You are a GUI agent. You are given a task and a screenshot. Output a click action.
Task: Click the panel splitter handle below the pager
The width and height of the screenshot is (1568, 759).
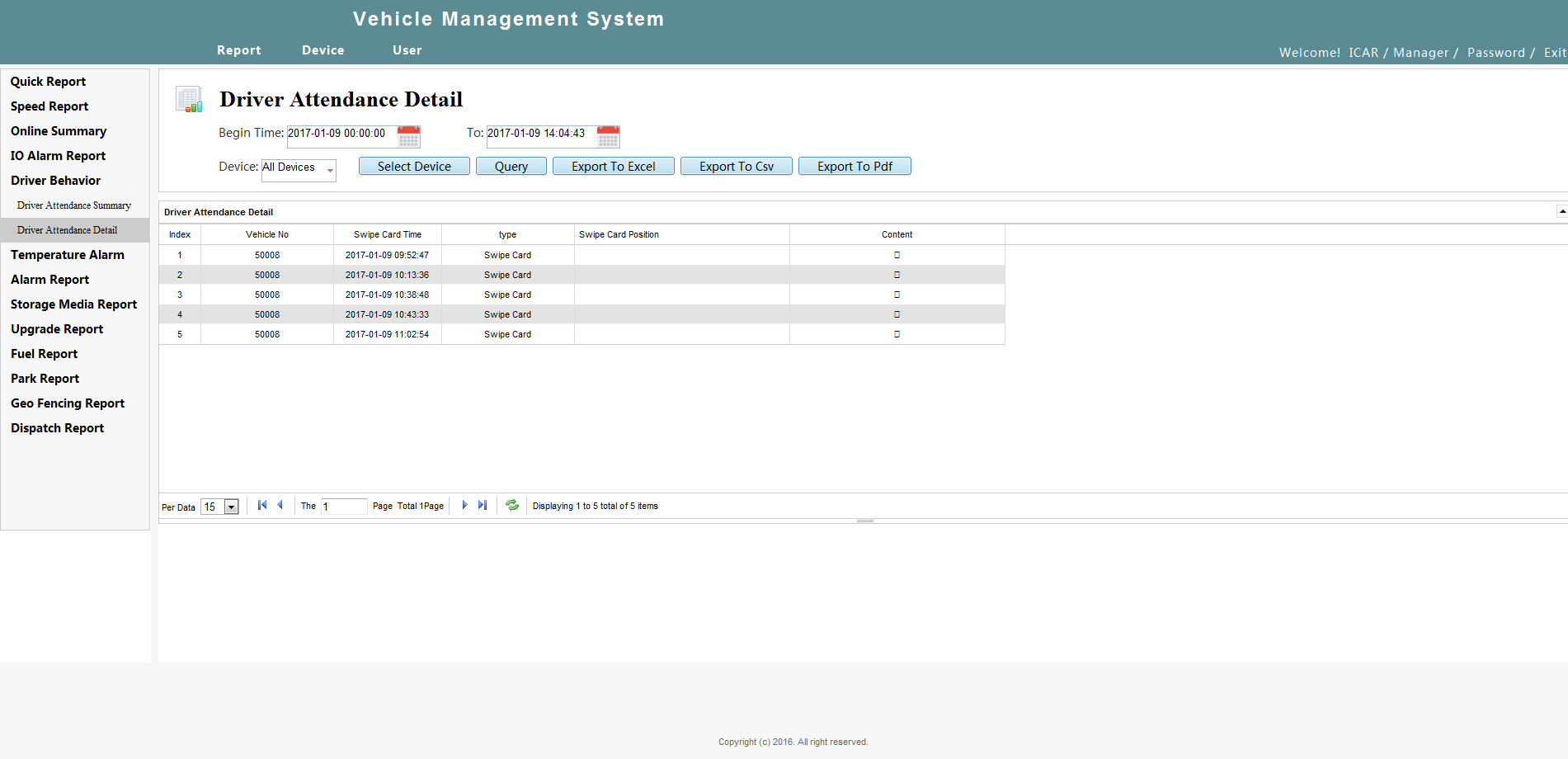point(864,521)
